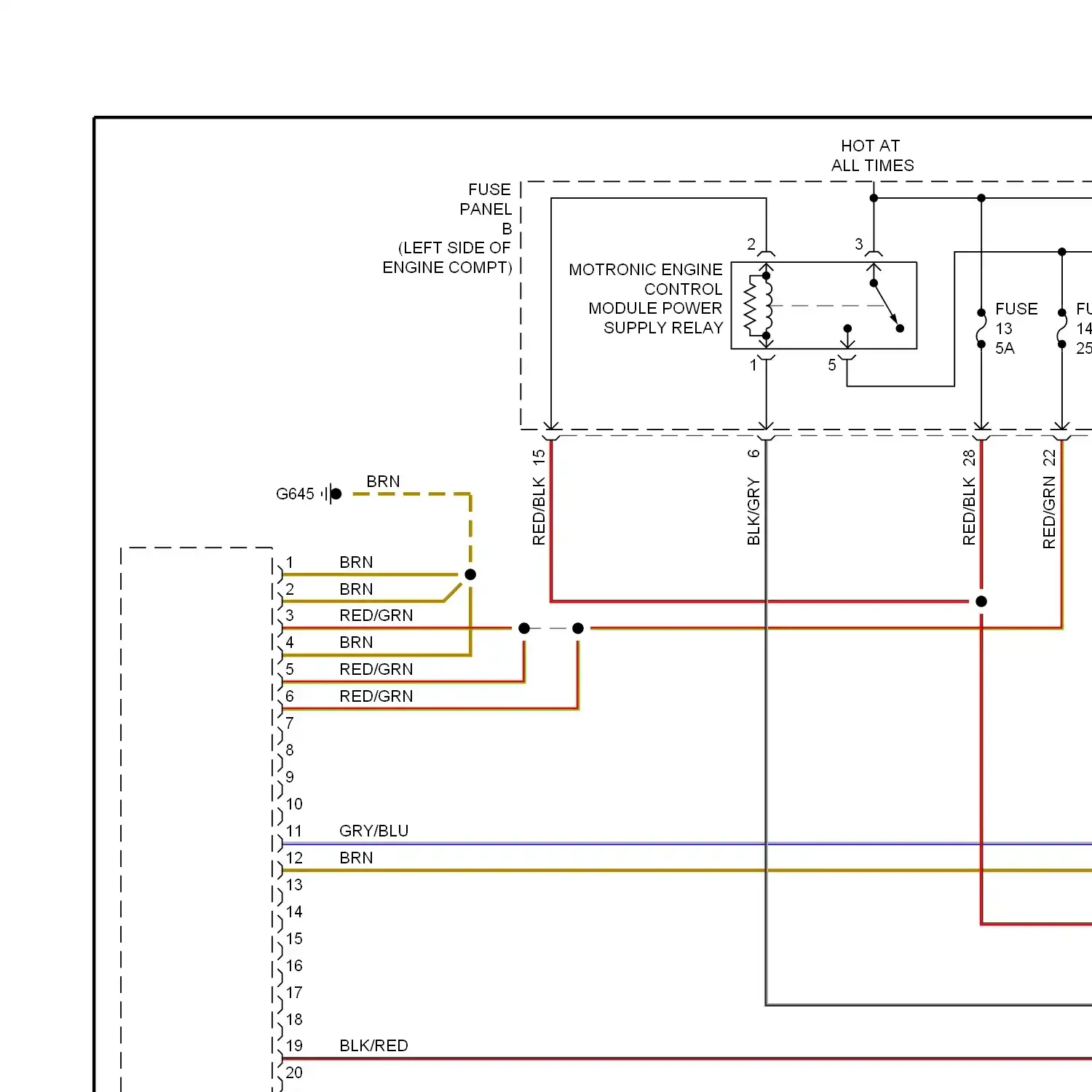Screen dimensions: 1092x1092
Task: Click the splice dot joining the BRN ground wires
Action: pos(470,575)
